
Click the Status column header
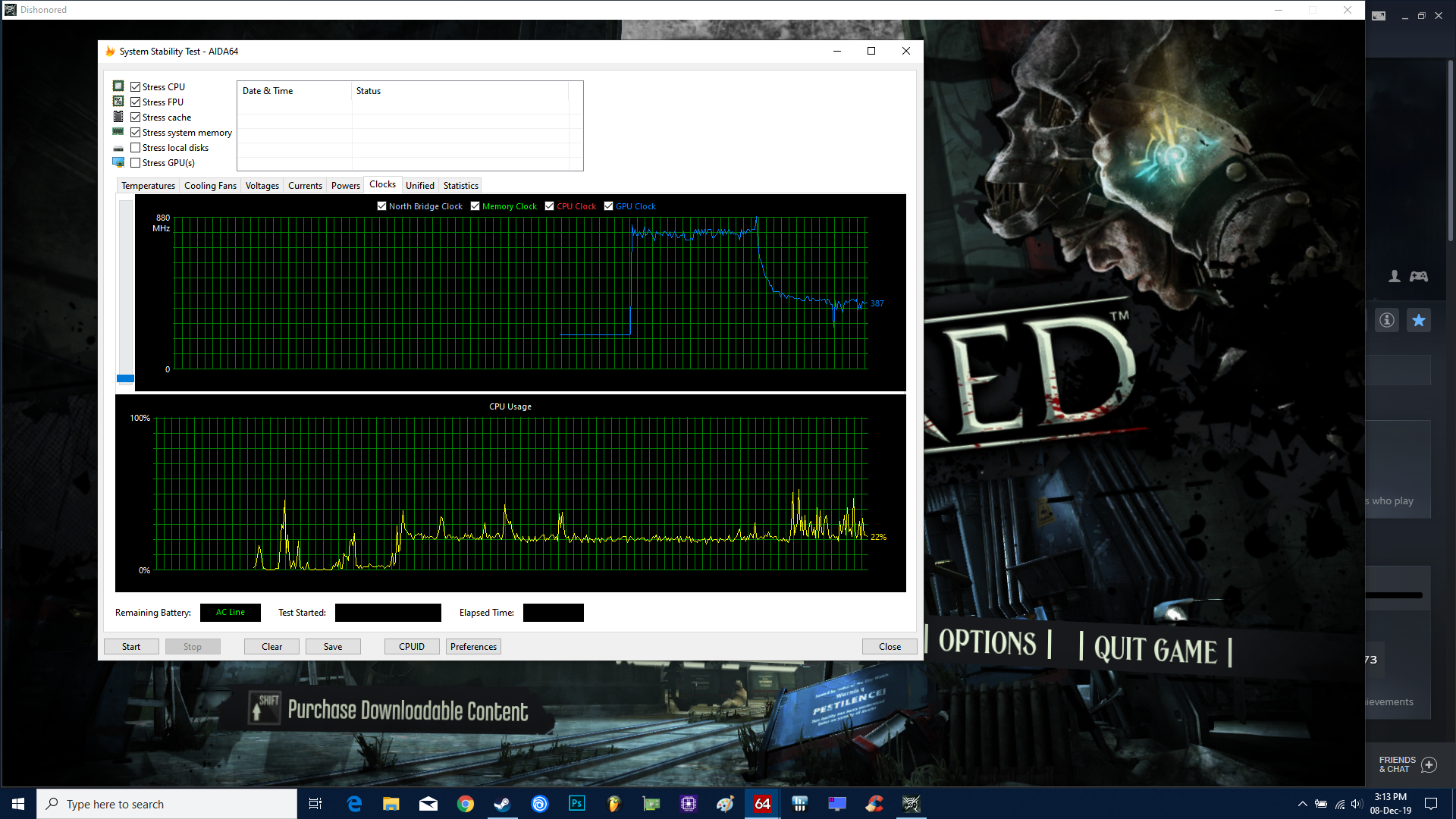pos(460,91)
